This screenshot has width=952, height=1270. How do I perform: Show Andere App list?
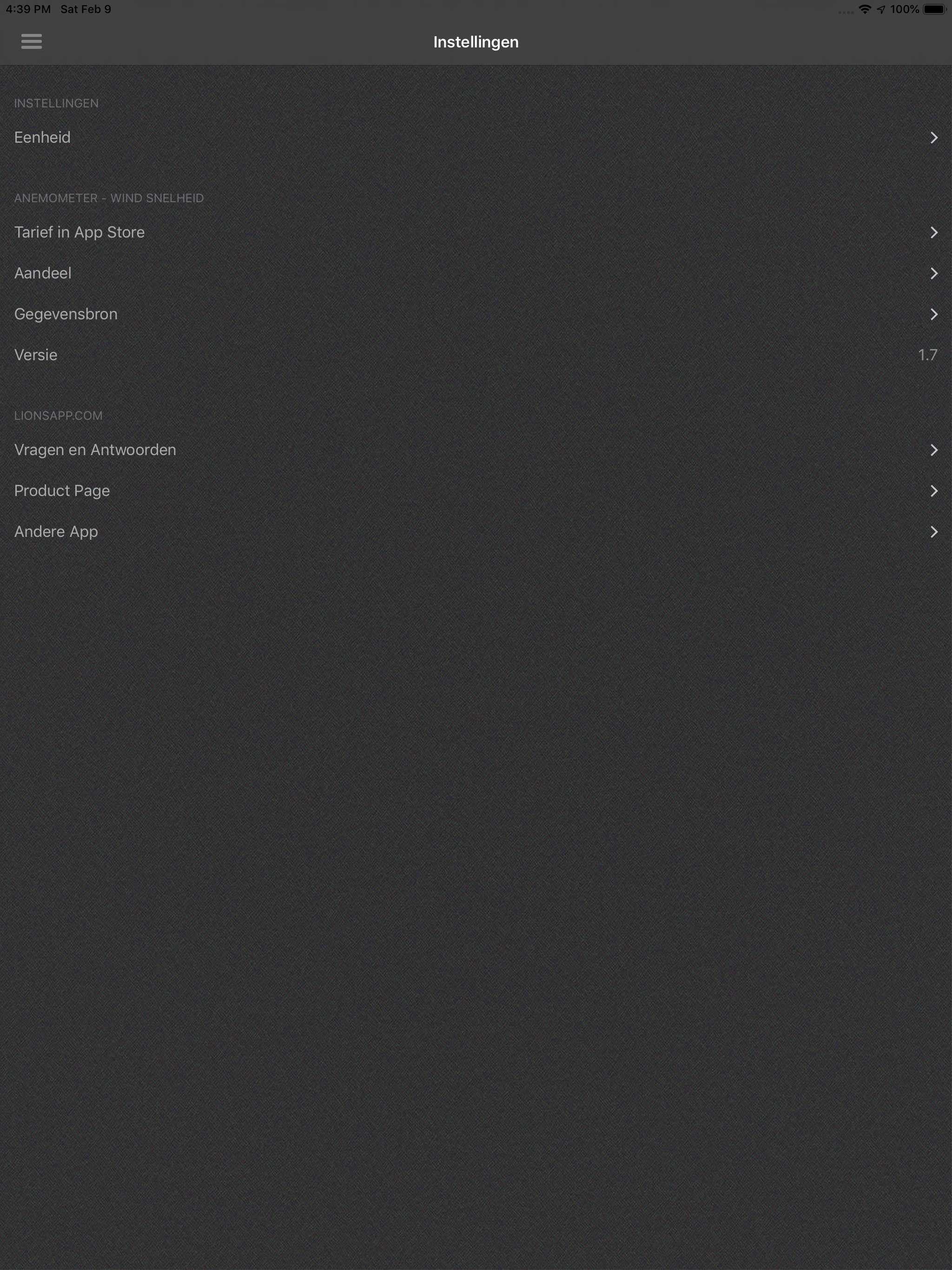[x=476, y=532]
